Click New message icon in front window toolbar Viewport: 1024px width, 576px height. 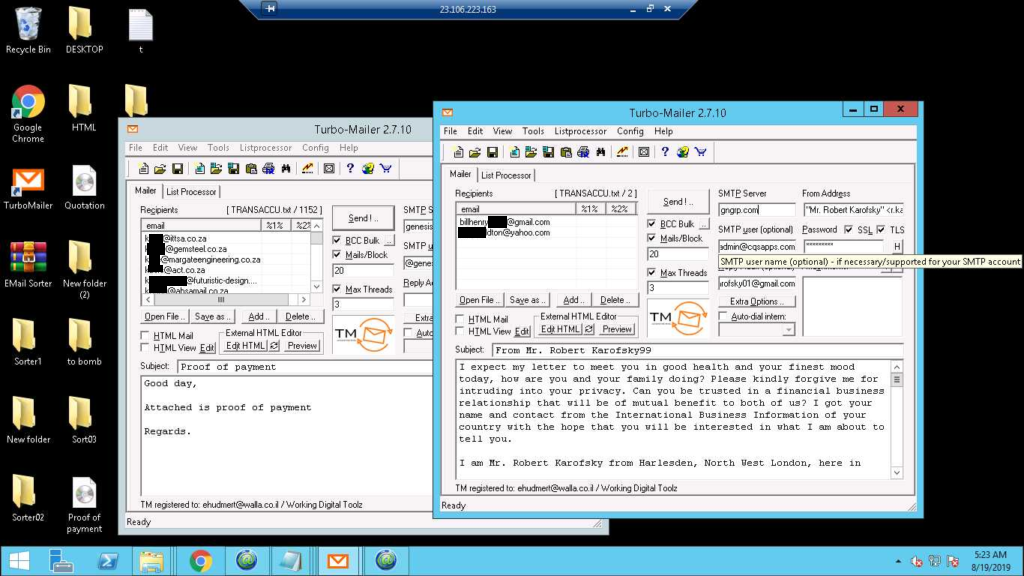click(458, 152)
